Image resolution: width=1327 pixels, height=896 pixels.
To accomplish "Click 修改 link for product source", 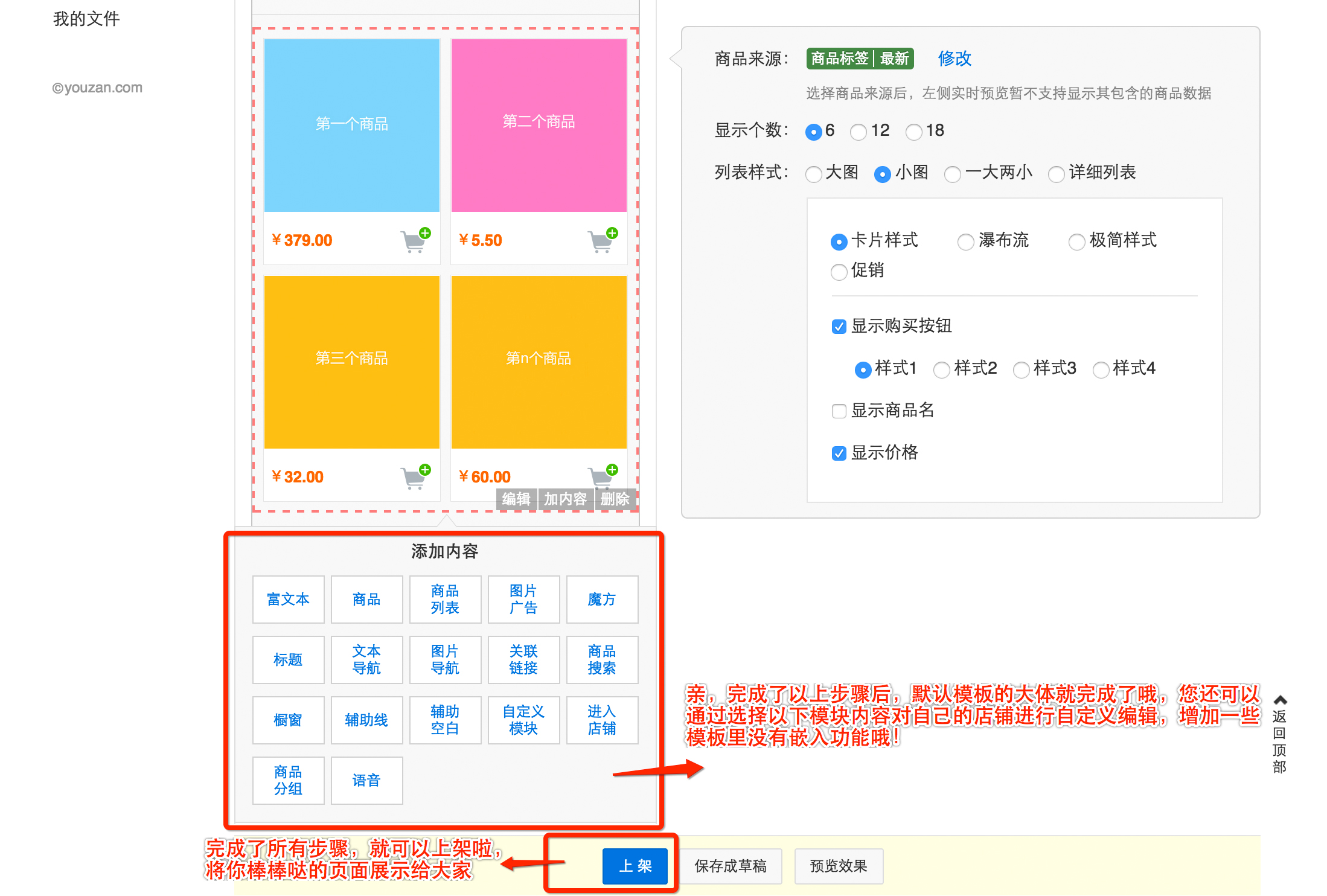I will pyautogui.click(x=954, y=59).
